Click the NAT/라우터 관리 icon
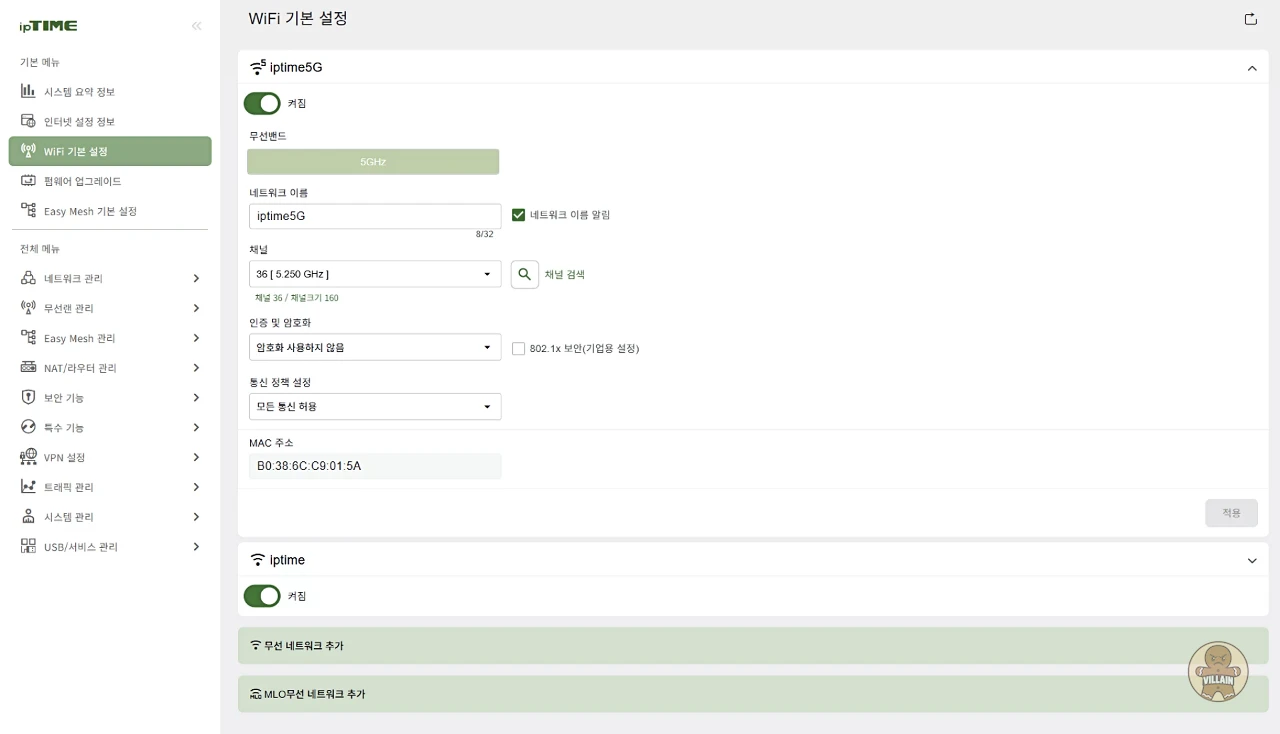The image size is (1280, 734). pos(28,368)
